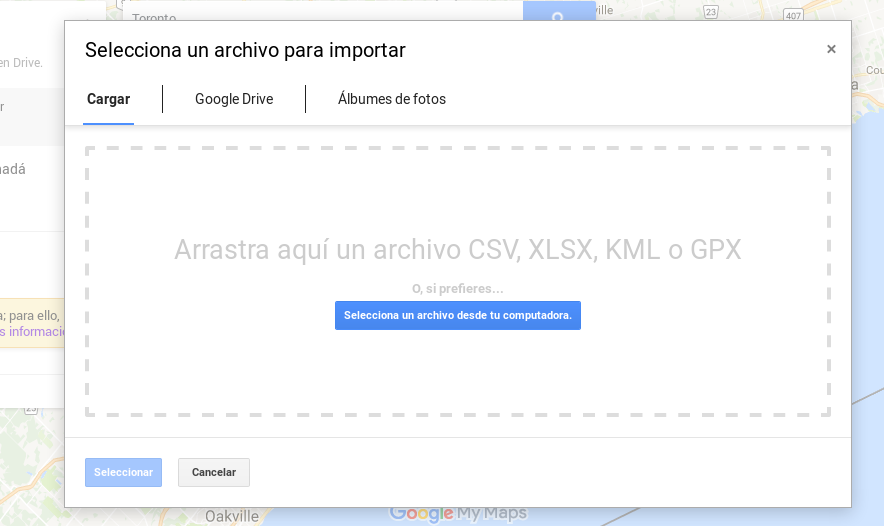The width and height of the screenshot is (884, 526).
Task: Click the 'O, si prefieres...' text
Action: coord(457,289)
